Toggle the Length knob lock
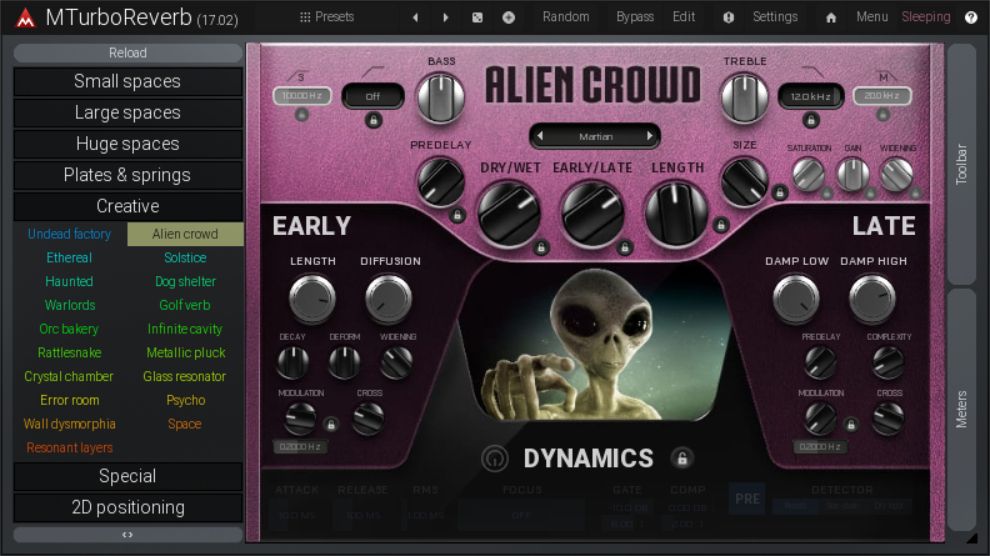 pos(720,224)
